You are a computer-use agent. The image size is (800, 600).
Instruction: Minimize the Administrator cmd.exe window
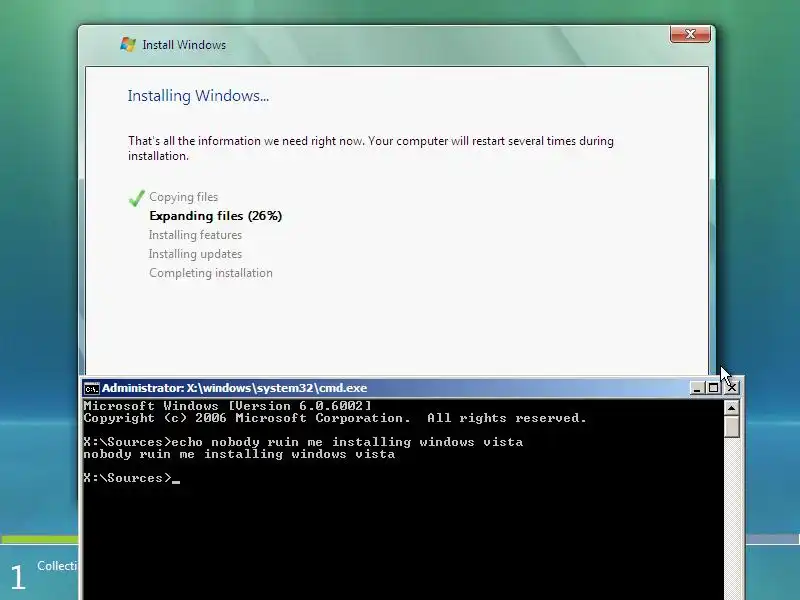(x=697, y=388)
